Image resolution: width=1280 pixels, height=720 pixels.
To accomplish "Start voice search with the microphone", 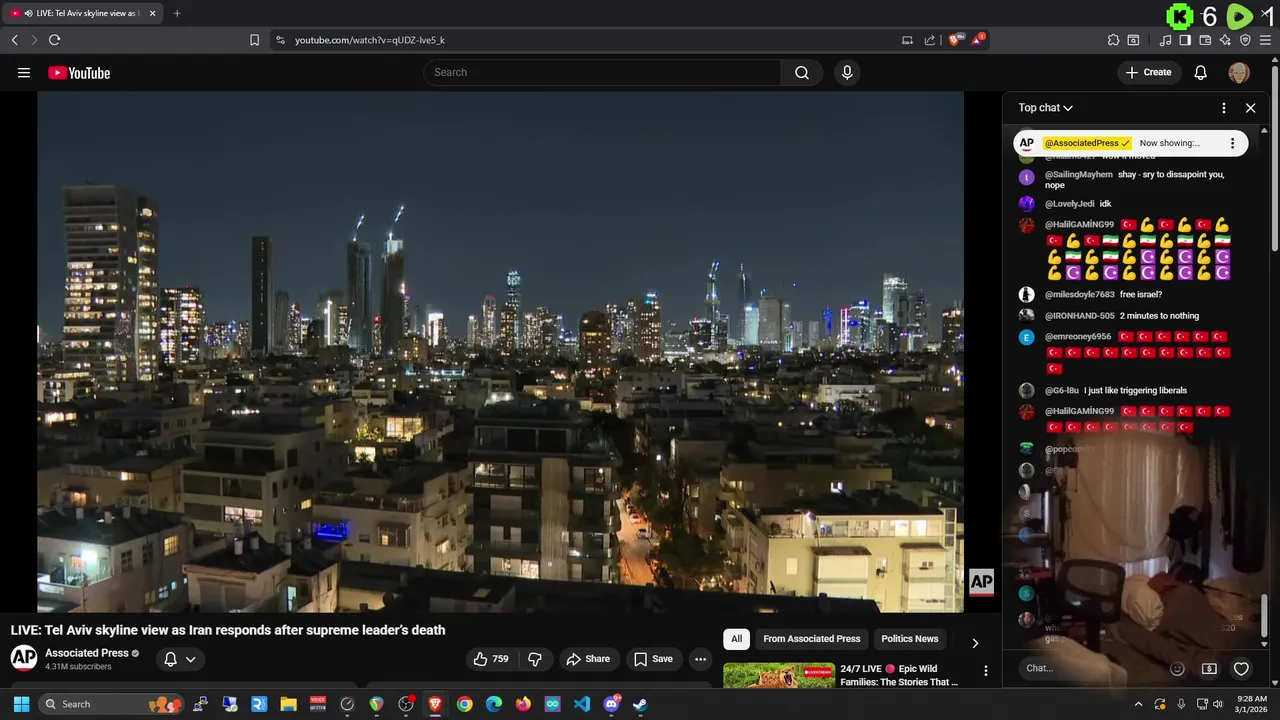I will (847, 72).
